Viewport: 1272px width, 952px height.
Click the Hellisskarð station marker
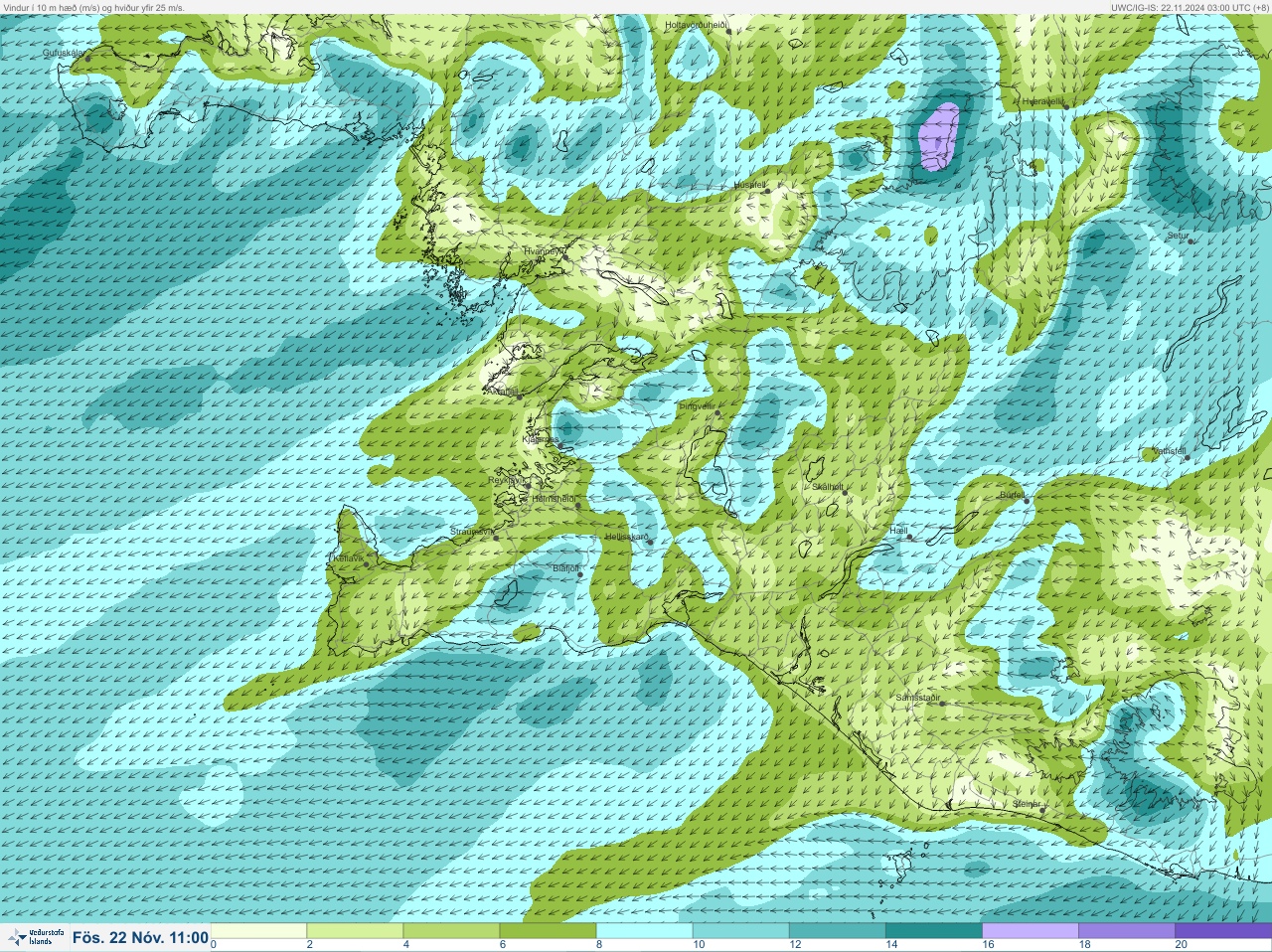(650, 543)
